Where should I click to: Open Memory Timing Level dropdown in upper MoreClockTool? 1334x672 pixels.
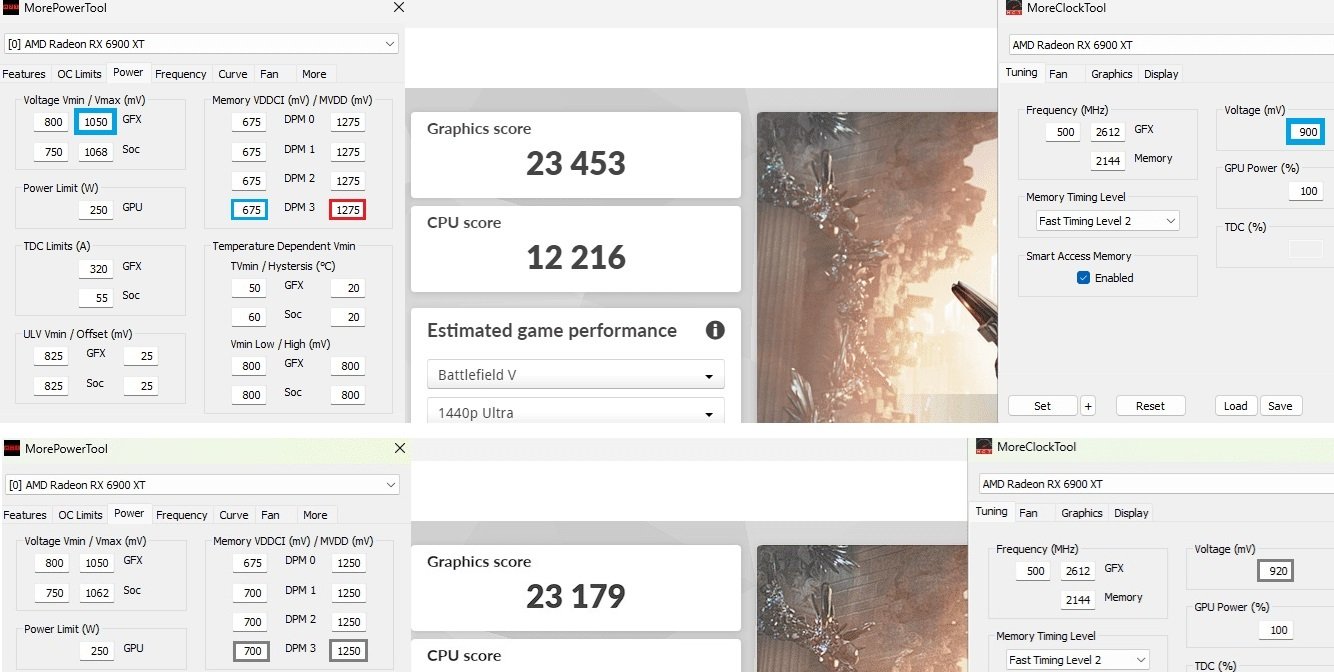coord(1108,221)
